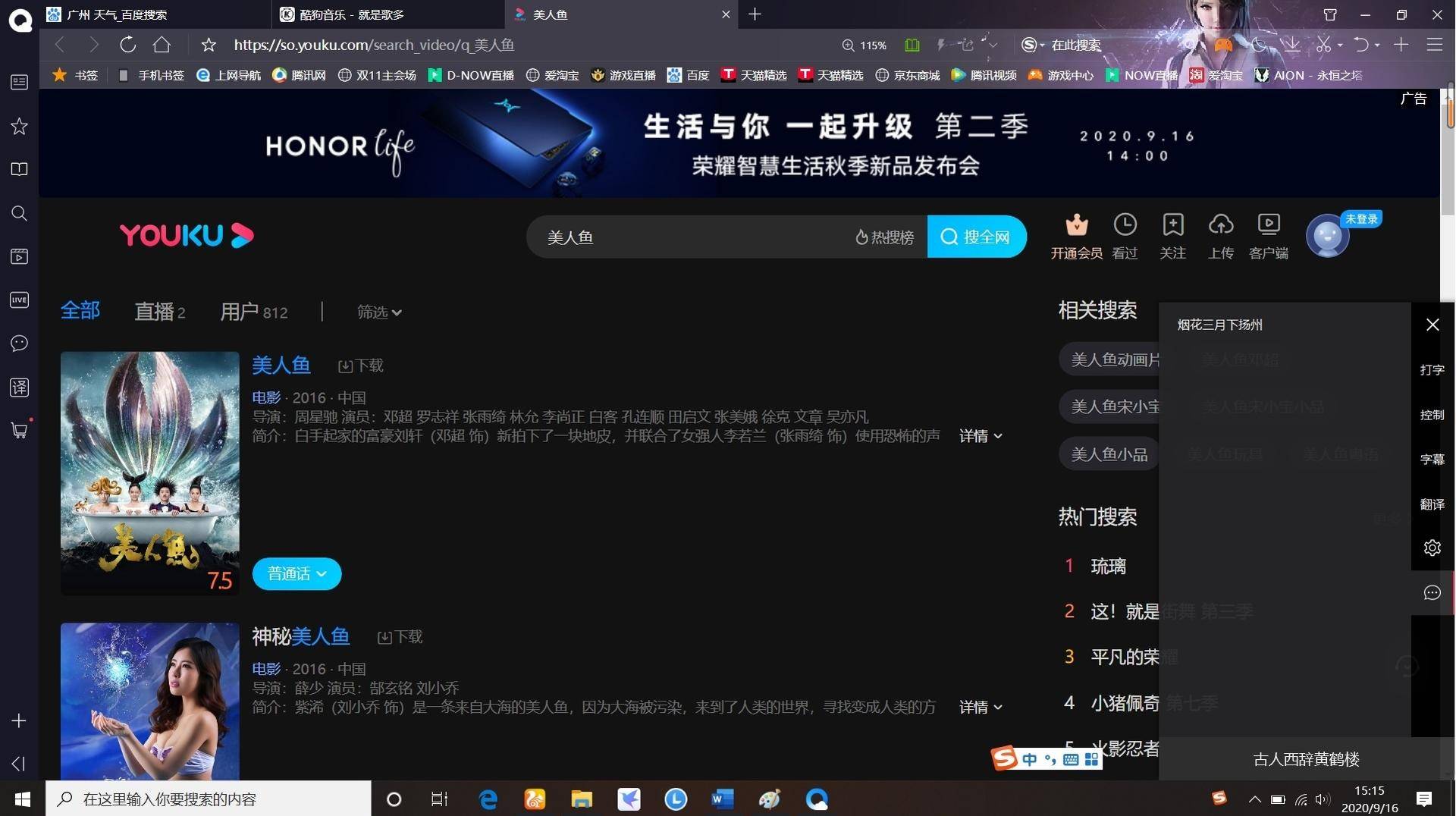Select the 用户 812 results tab

253,312
